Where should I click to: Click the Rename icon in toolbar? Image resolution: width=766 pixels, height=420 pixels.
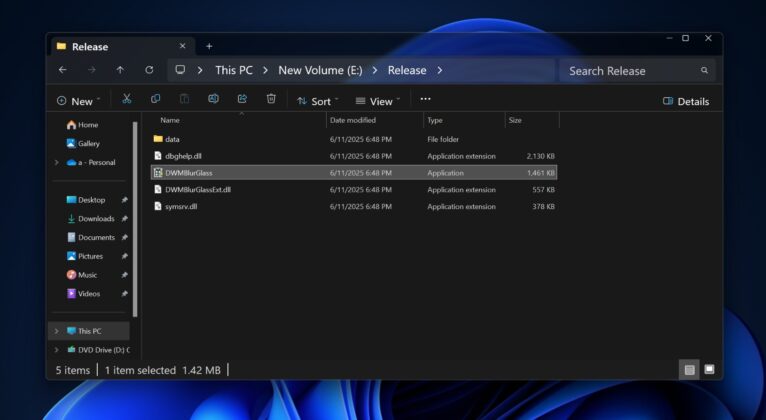[213, 99]
